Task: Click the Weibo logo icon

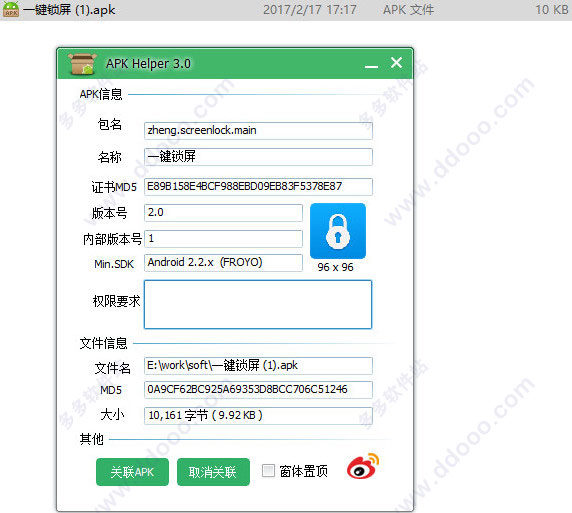Action: (363, 467)
